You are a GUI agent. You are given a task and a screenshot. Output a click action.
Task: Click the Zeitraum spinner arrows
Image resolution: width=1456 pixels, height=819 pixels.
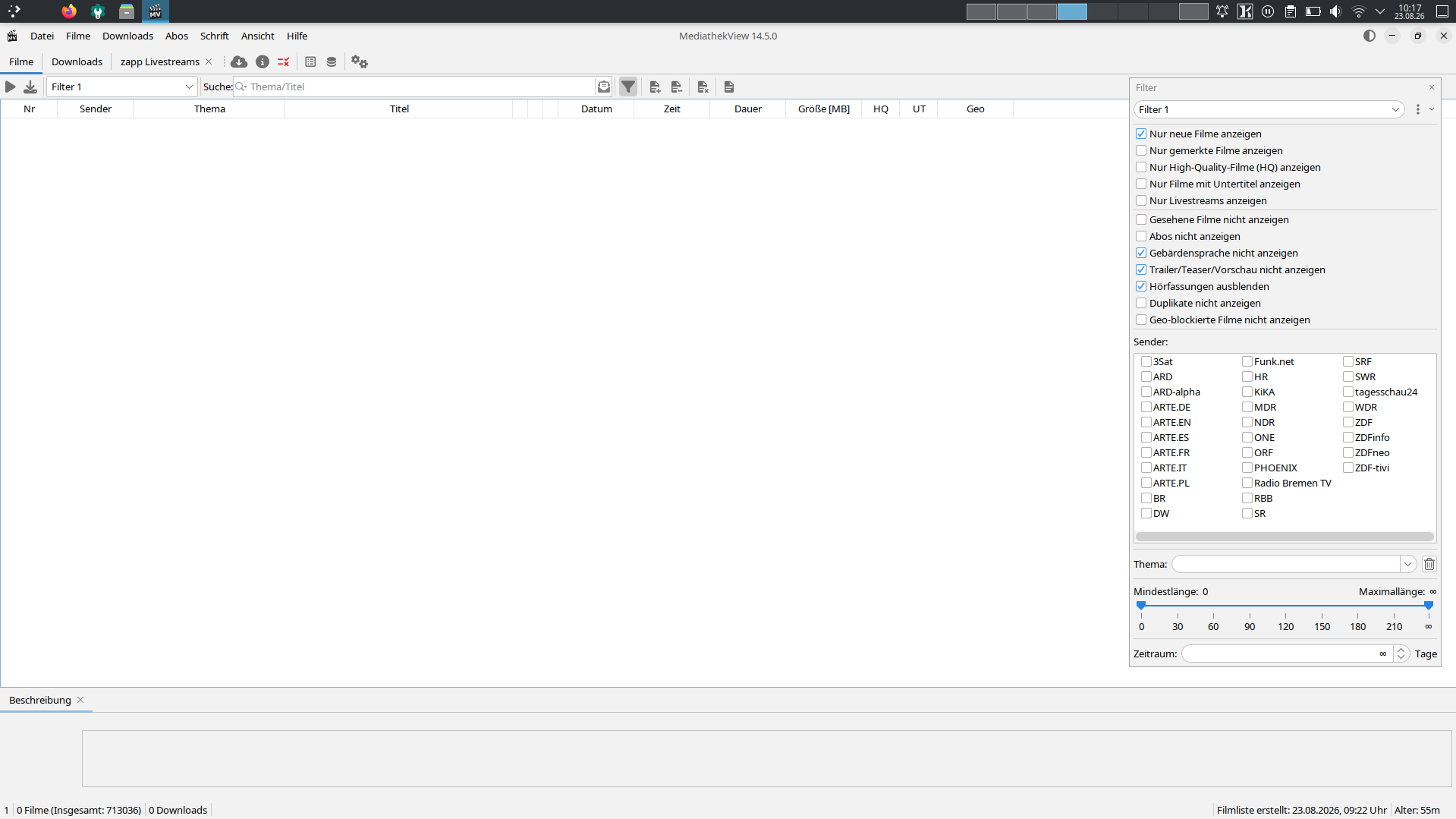(1401, 654)
